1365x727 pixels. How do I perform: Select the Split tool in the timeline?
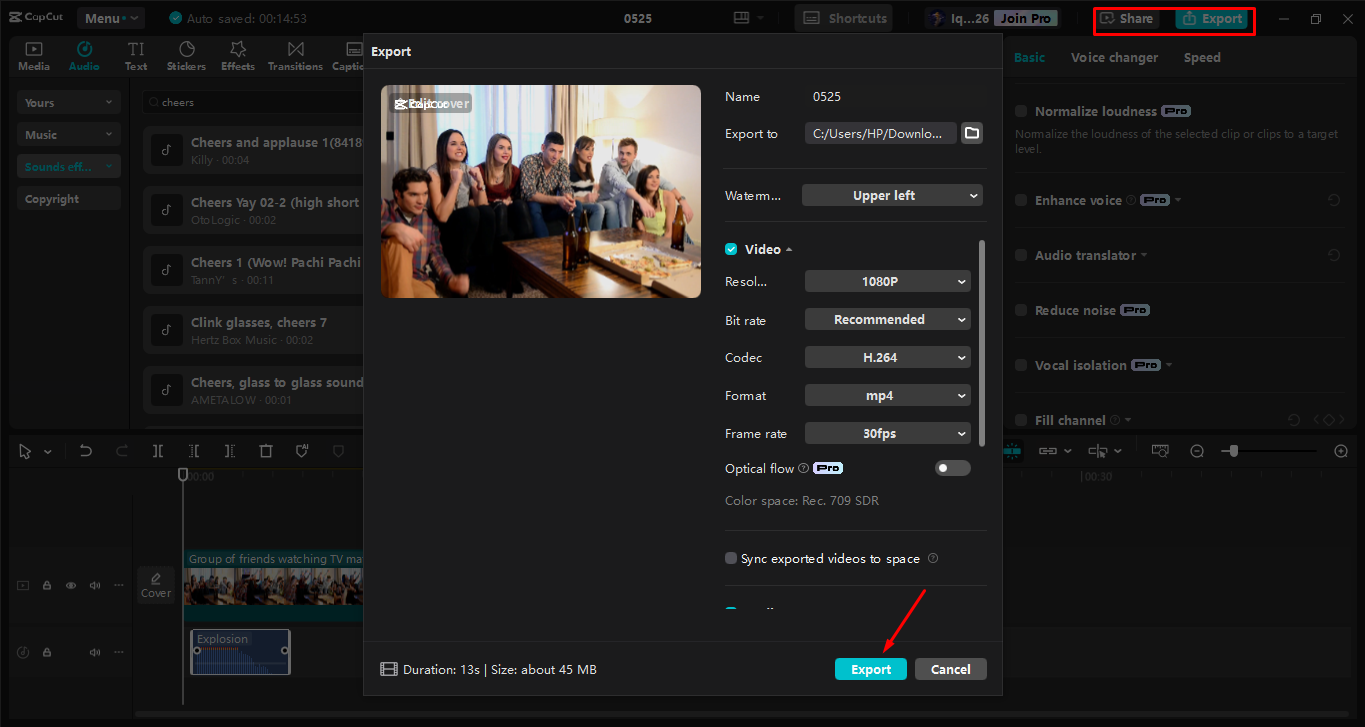click(x=157, y=451)
